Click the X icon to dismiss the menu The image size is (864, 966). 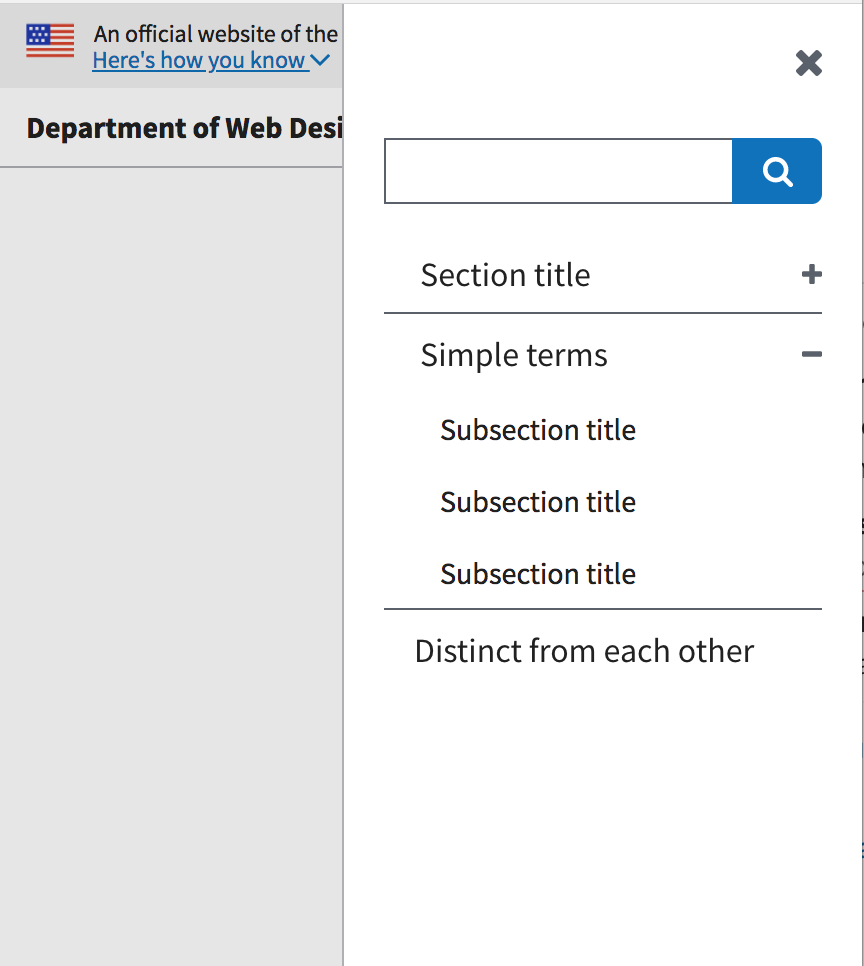point(808,63)
